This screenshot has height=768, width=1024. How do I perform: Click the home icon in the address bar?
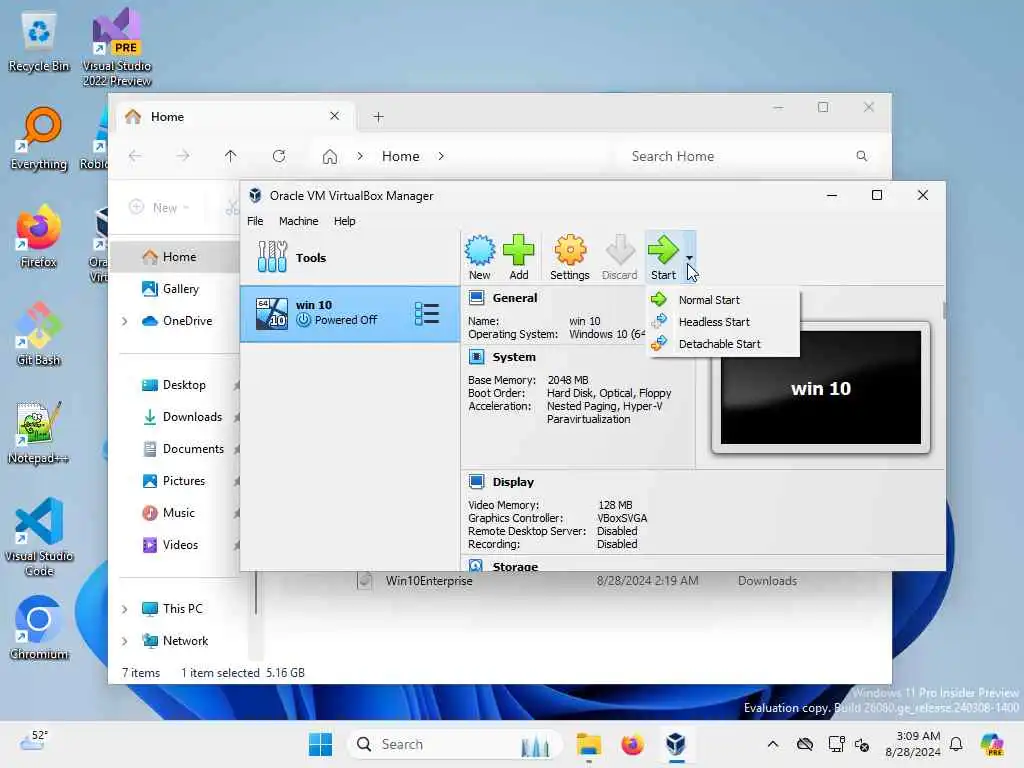pos(330,157)
